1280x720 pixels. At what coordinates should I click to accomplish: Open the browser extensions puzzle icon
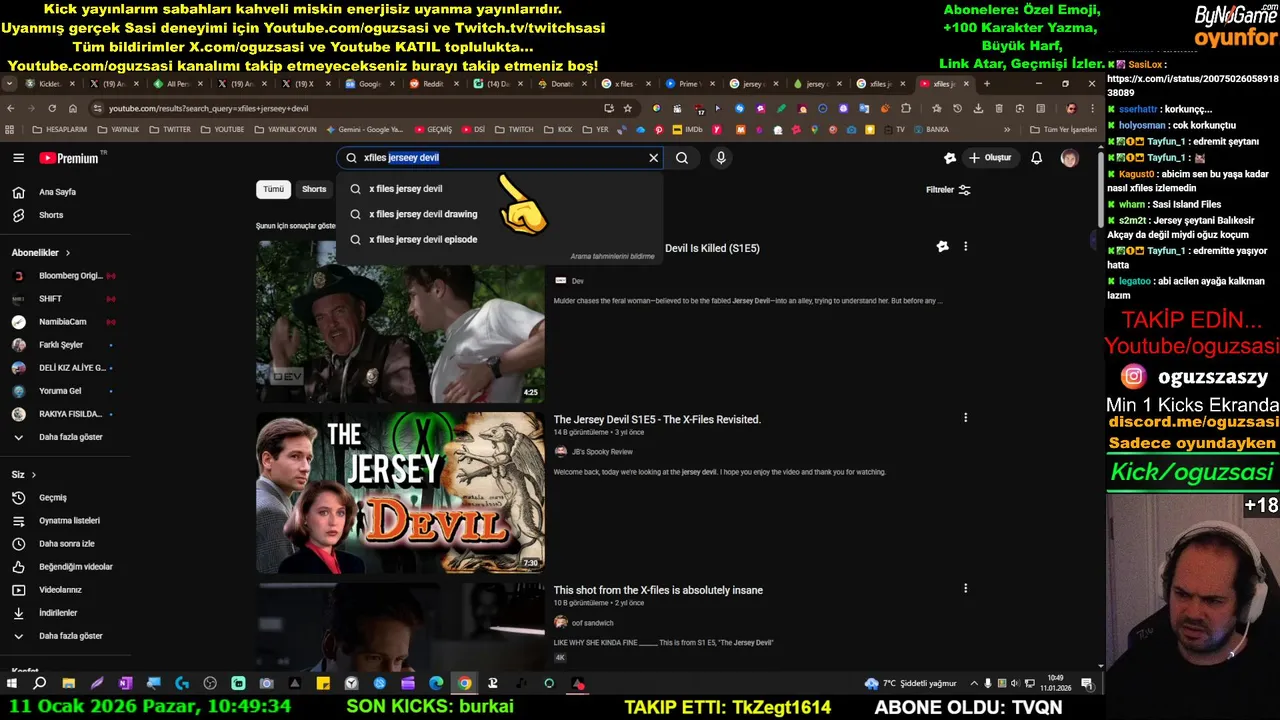click(906, 108)
